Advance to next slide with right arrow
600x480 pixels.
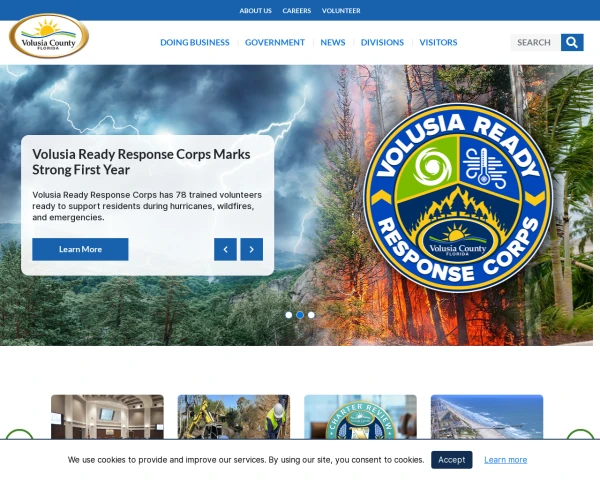251,249
